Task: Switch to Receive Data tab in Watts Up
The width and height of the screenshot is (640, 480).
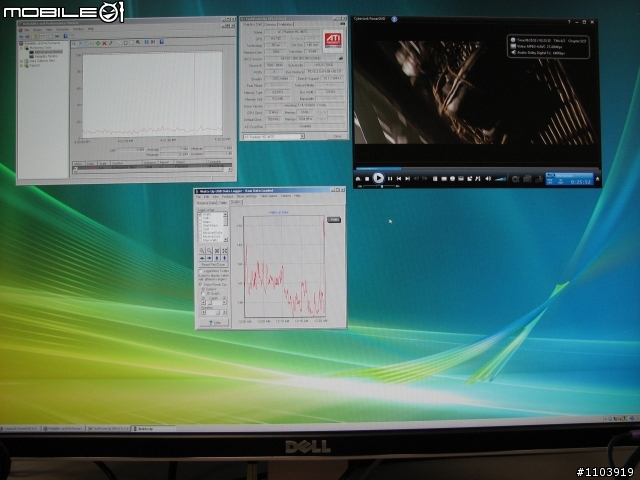Action: coord(207,202)
